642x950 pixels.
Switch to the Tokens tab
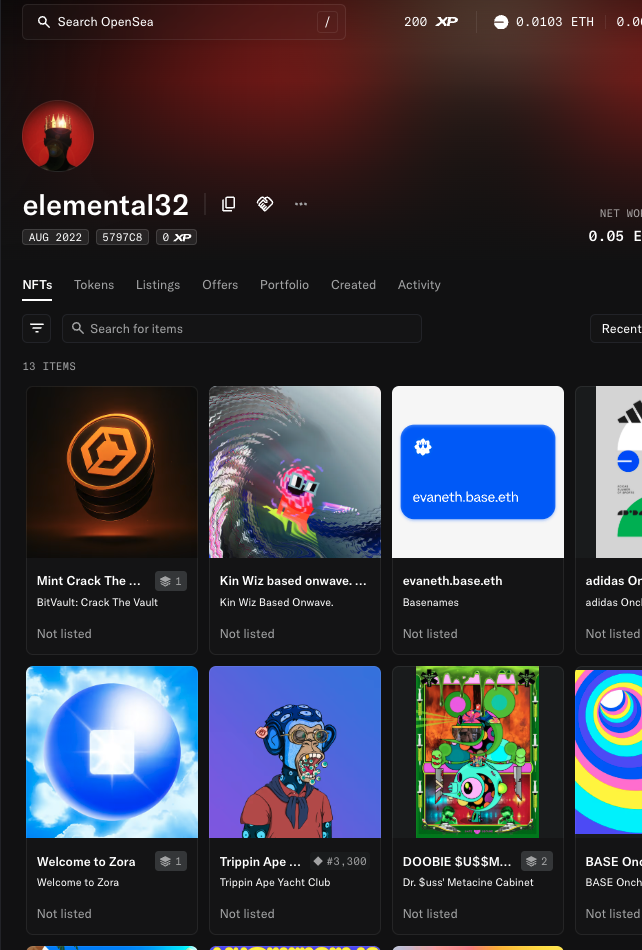(94, 285)
